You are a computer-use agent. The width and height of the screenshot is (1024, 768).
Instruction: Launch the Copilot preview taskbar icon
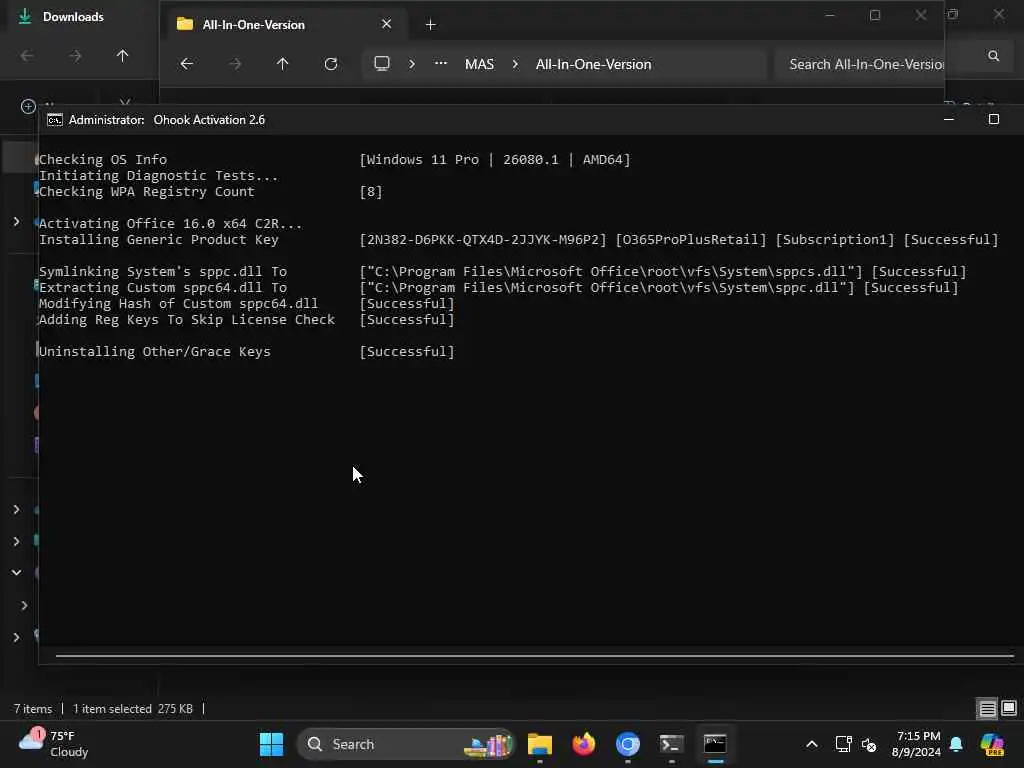pos(992,744)
